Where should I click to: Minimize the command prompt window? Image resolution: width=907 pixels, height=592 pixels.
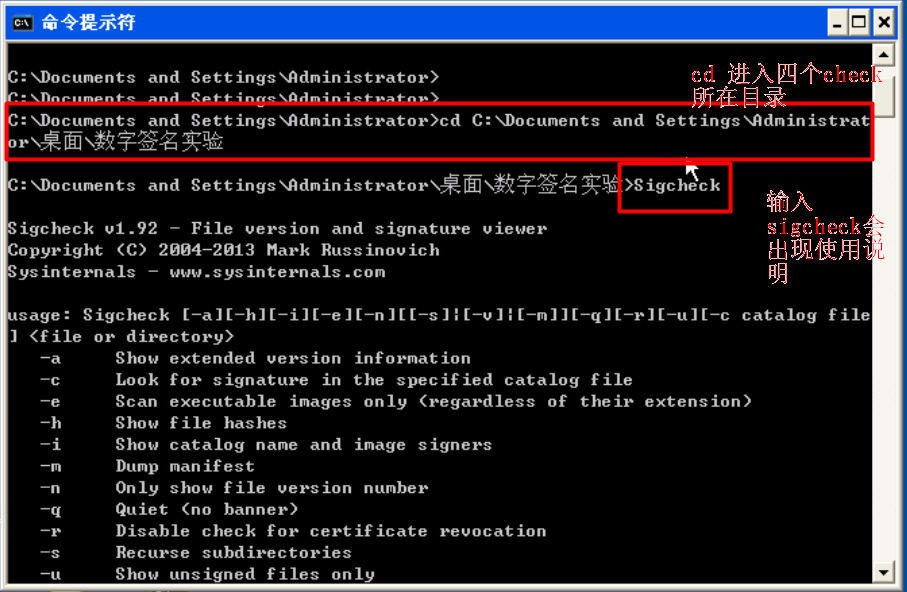836,23
